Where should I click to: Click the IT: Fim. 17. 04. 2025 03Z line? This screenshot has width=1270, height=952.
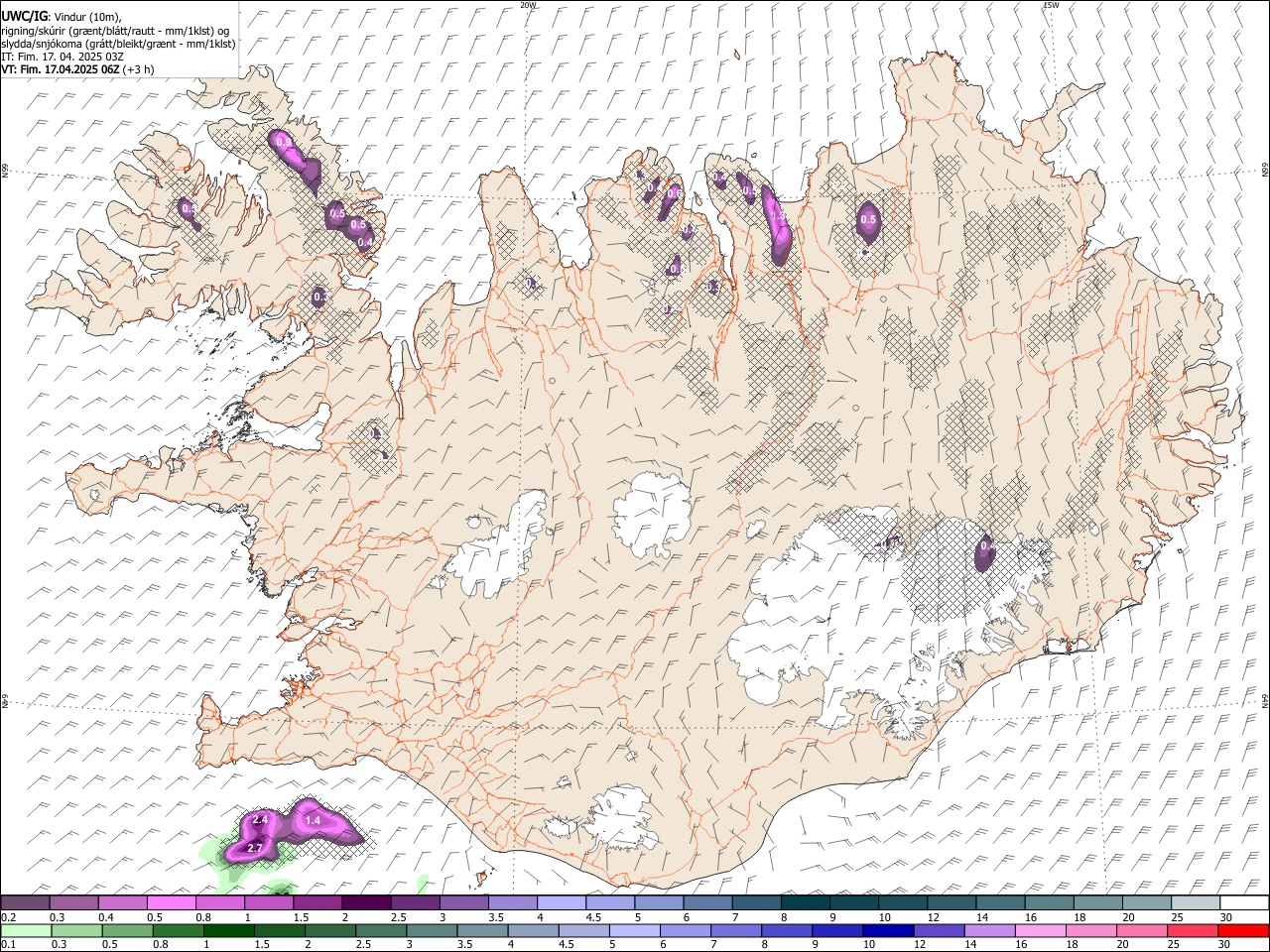(x=62, y=57)
